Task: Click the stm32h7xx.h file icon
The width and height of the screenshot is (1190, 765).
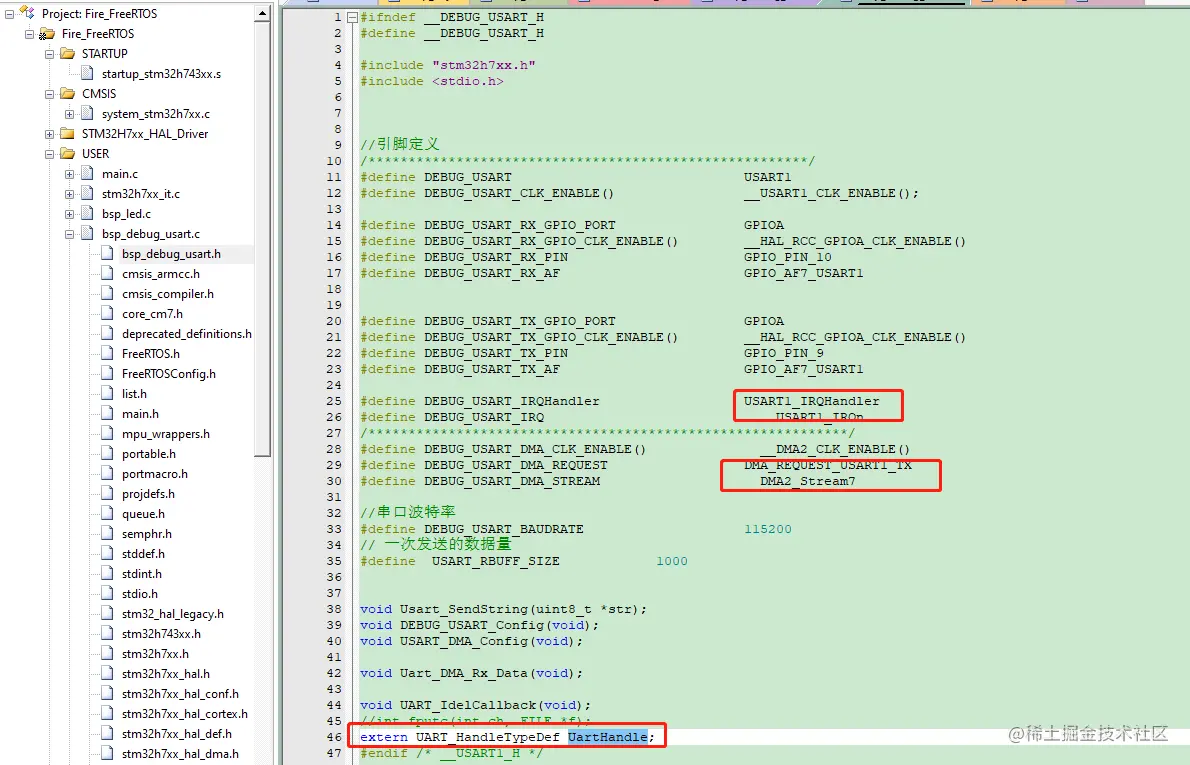Action: (x=107, y=653)
